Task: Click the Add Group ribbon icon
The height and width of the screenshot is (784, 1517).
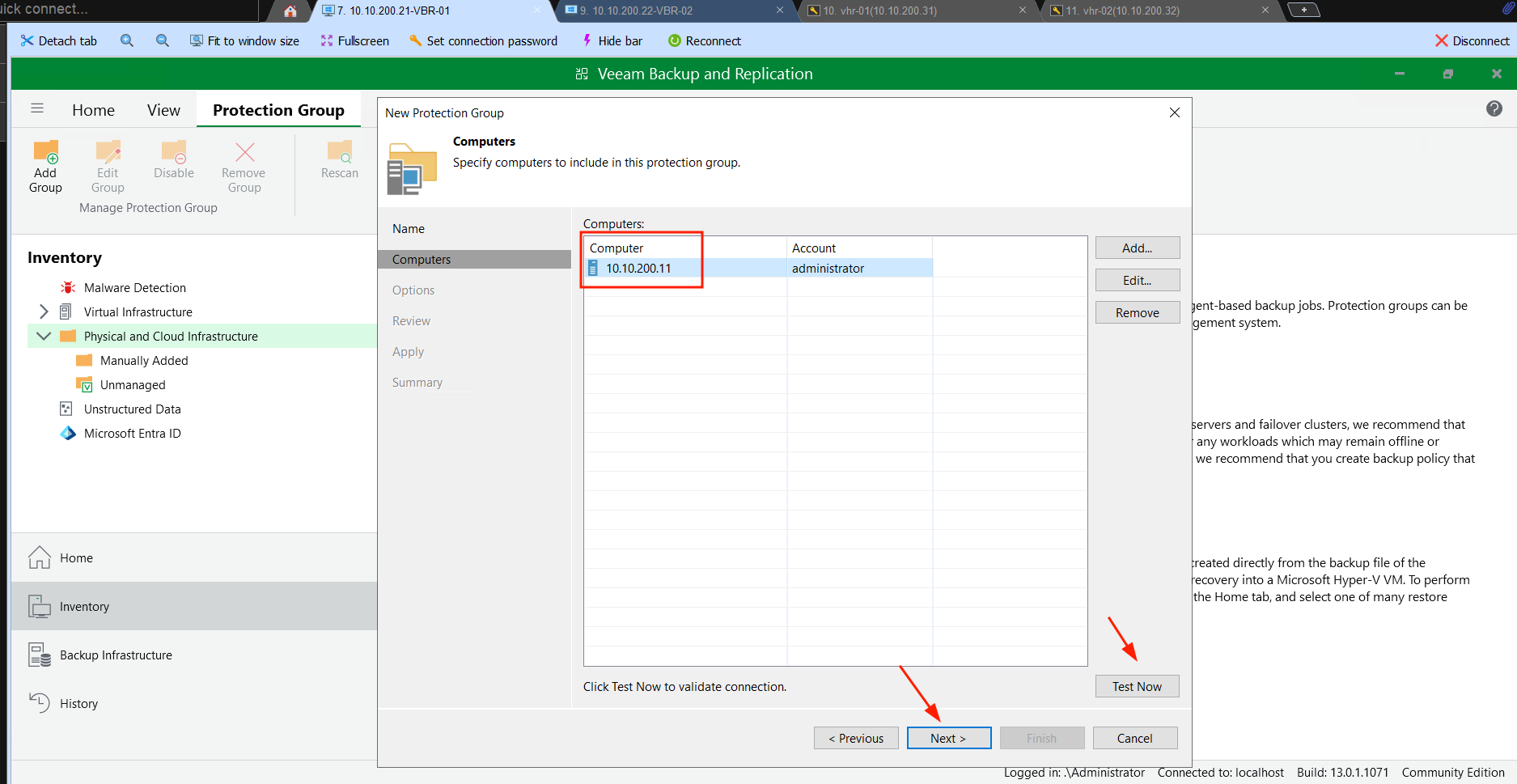Action: (45, 151)
